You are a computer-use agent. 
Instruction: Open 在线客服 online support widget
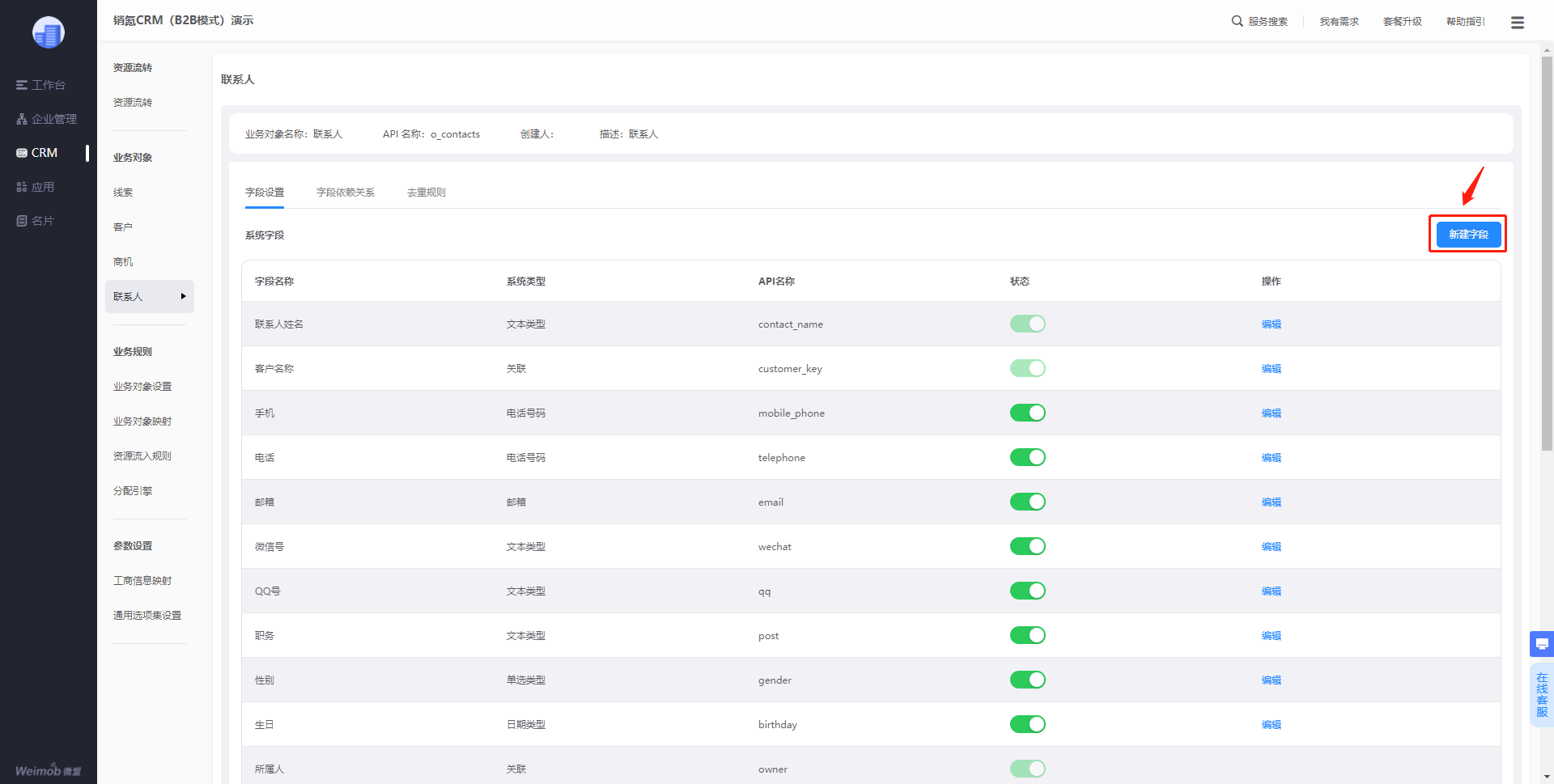[1542, 695]
